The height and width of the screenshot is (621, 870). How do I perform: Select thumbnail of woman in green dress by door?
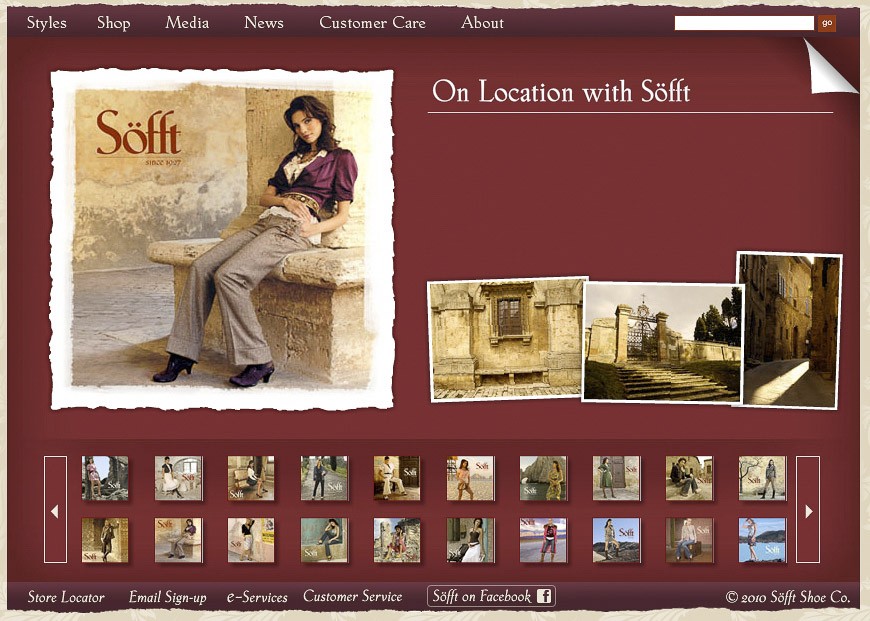(616, 478)
